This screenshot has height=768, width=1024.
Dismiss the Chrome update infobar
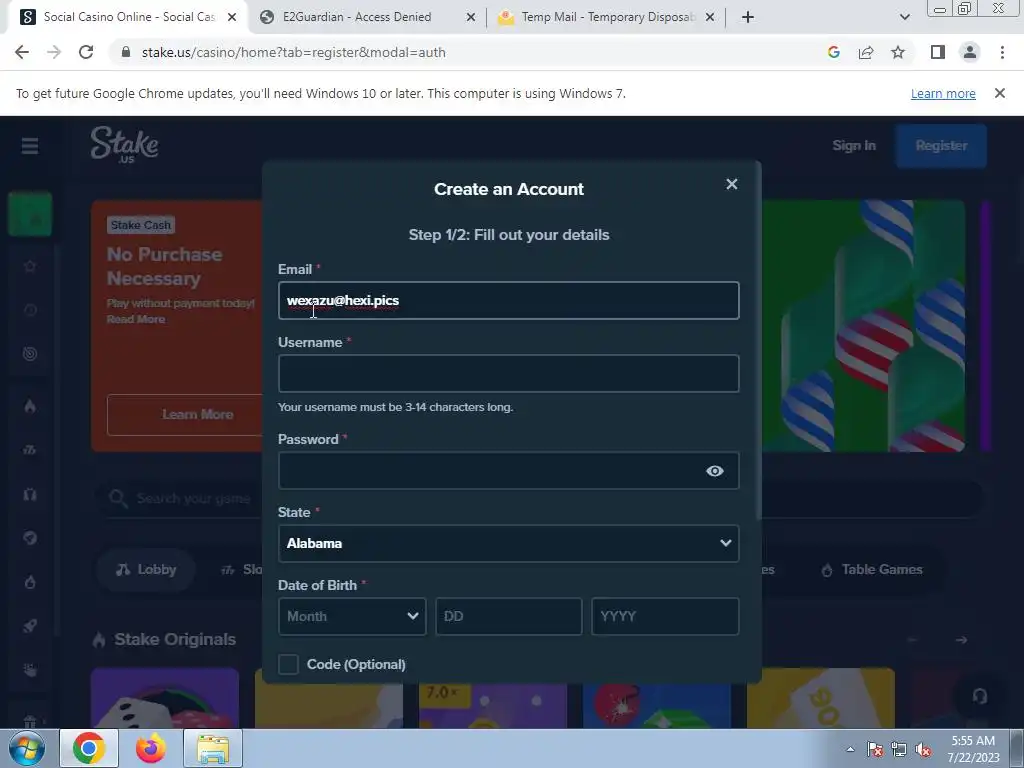click(x=999, y=93)
